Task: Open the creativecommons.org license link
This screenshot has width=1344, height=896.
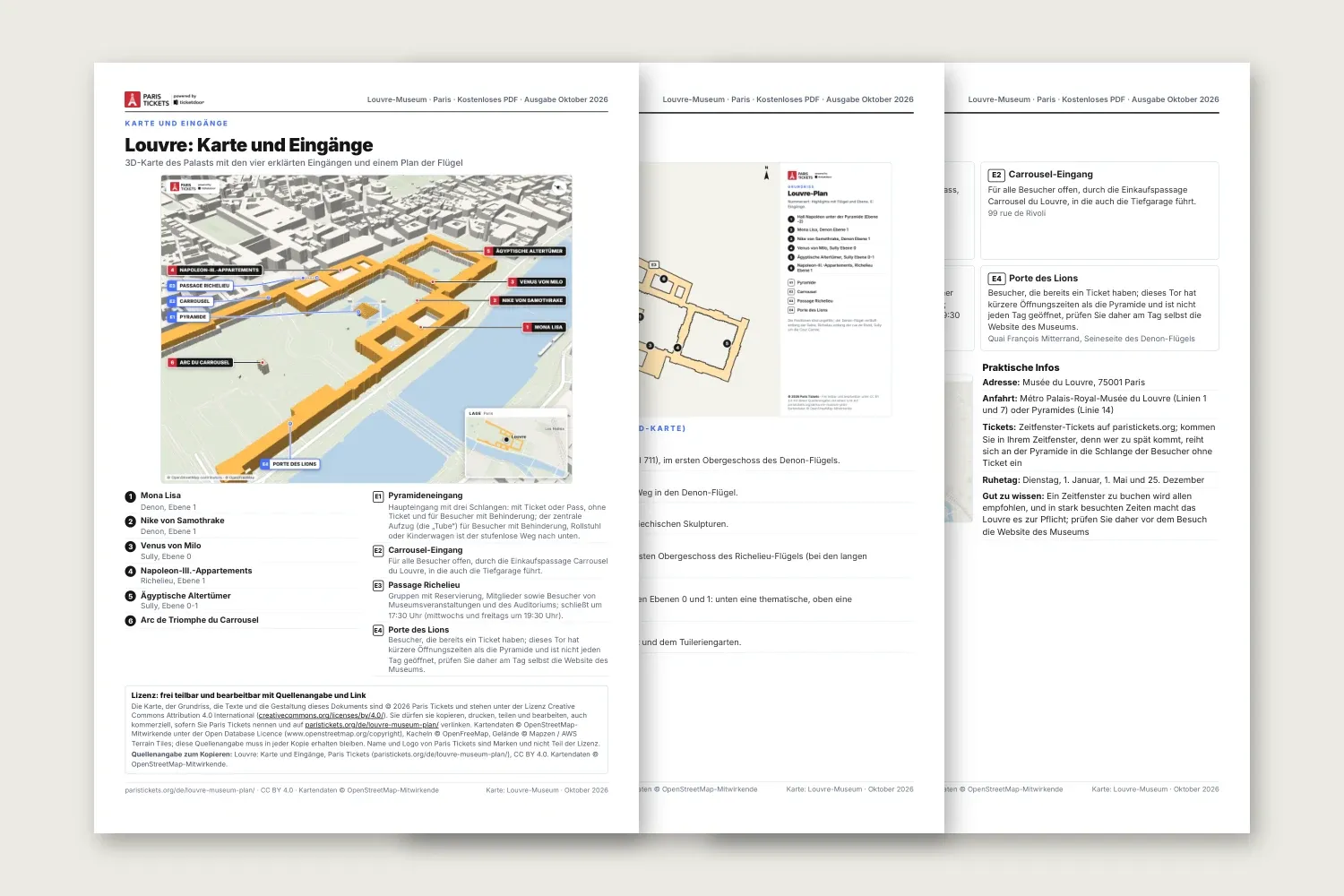Action: [x=322, y=716]
